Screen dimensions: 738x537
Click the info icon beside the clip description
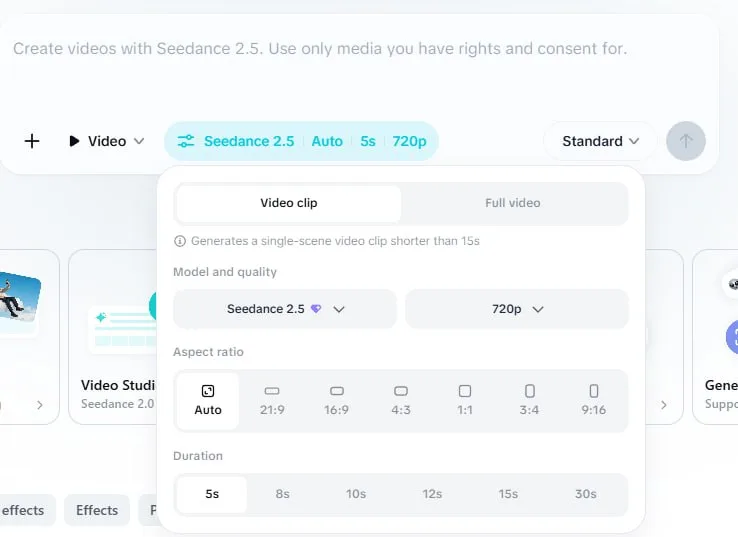point(180,241)
